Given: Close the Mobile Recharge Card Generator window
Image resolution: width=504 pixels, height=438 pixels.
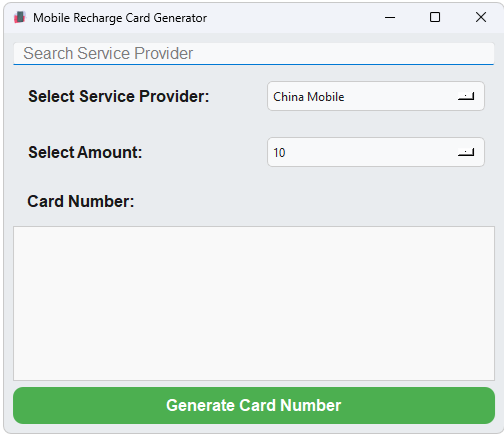Looking at the screenshot, I should tap(481, 17).
